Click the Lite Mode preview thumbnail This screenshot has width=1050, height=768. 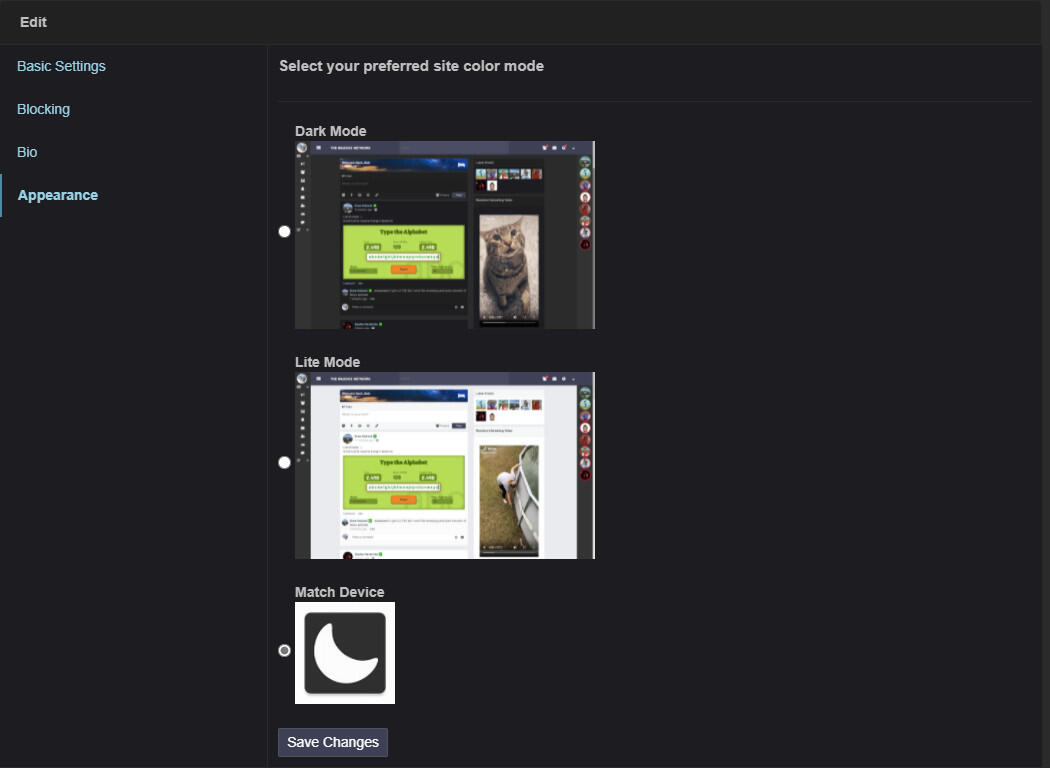point(445,465)
